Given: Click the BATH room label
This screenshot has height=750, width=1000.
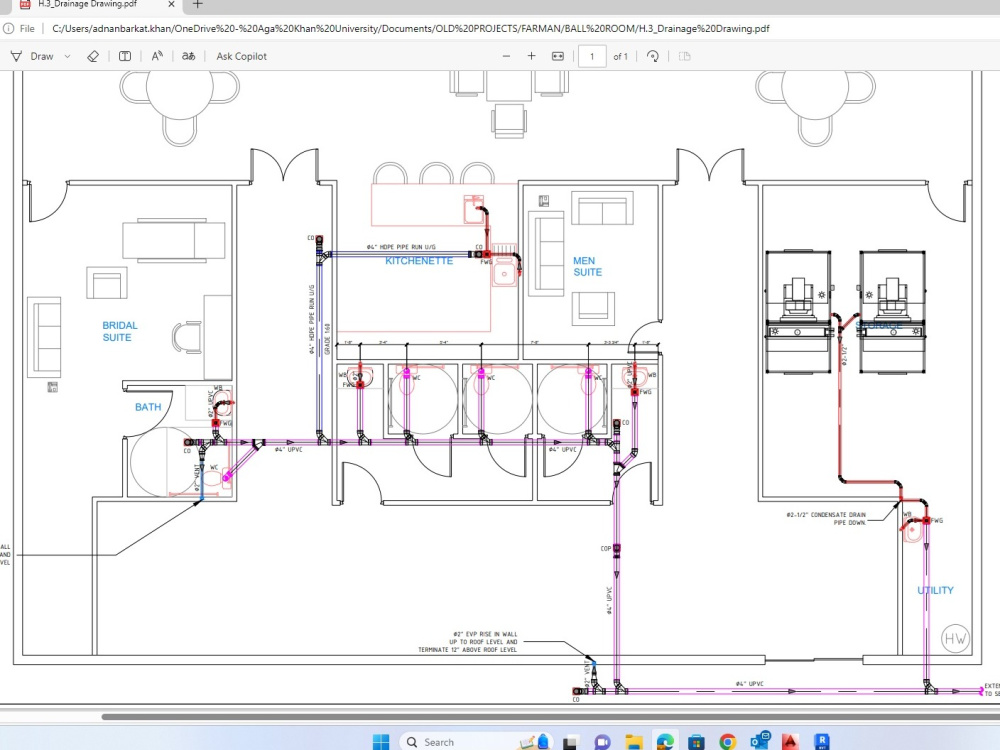Looking at the screenshot, I should click(x=148, y=407).
